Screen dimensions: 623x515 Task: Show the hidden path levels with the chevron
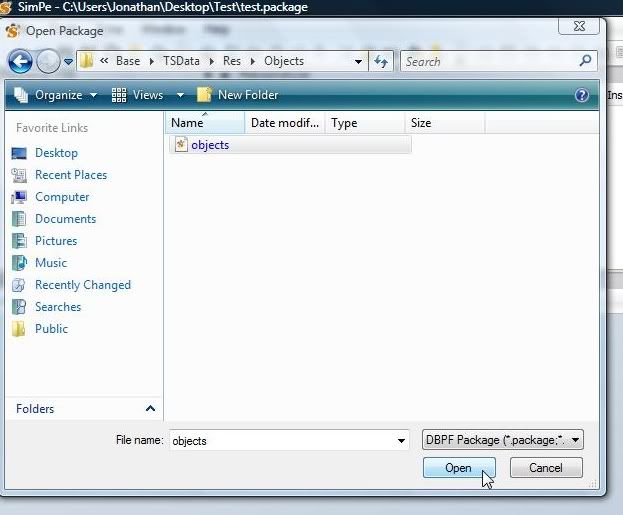[x=104, y=60]
